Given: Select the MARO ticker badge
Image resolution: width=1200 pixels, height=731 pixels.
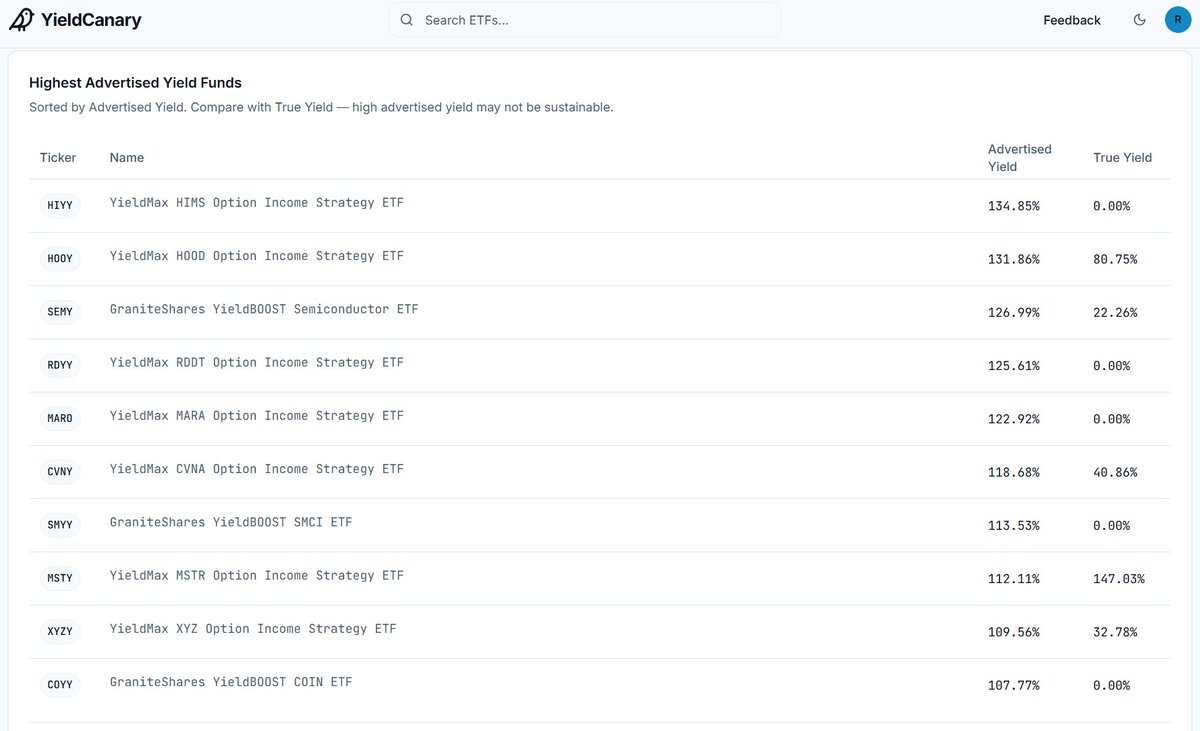Looking at the screenshot, I should [x=60, y=419].
